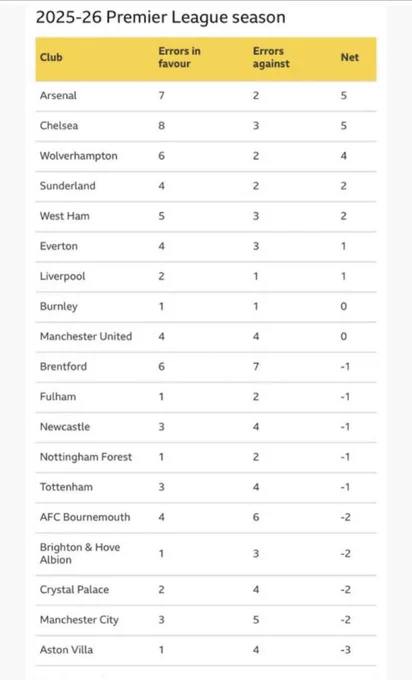
Task: Select the Arsenal row club name
Action: click(x=58, y=95)
